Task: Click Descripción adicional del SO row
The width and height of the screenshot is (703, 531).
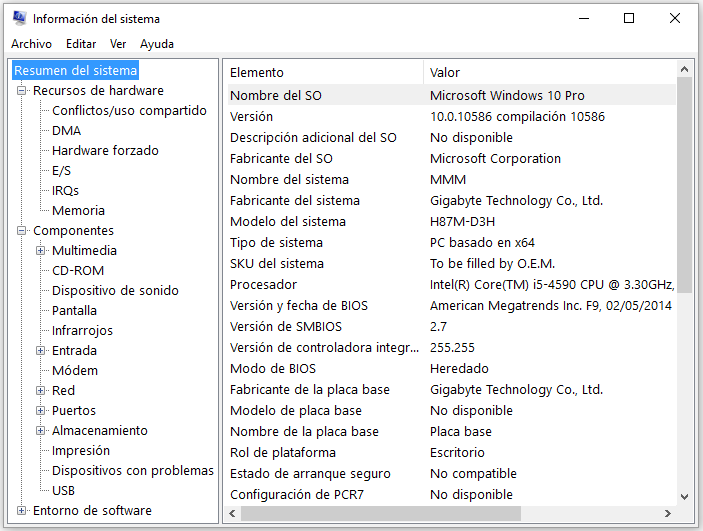Action: pyautogui.click(x=451, y=137)
